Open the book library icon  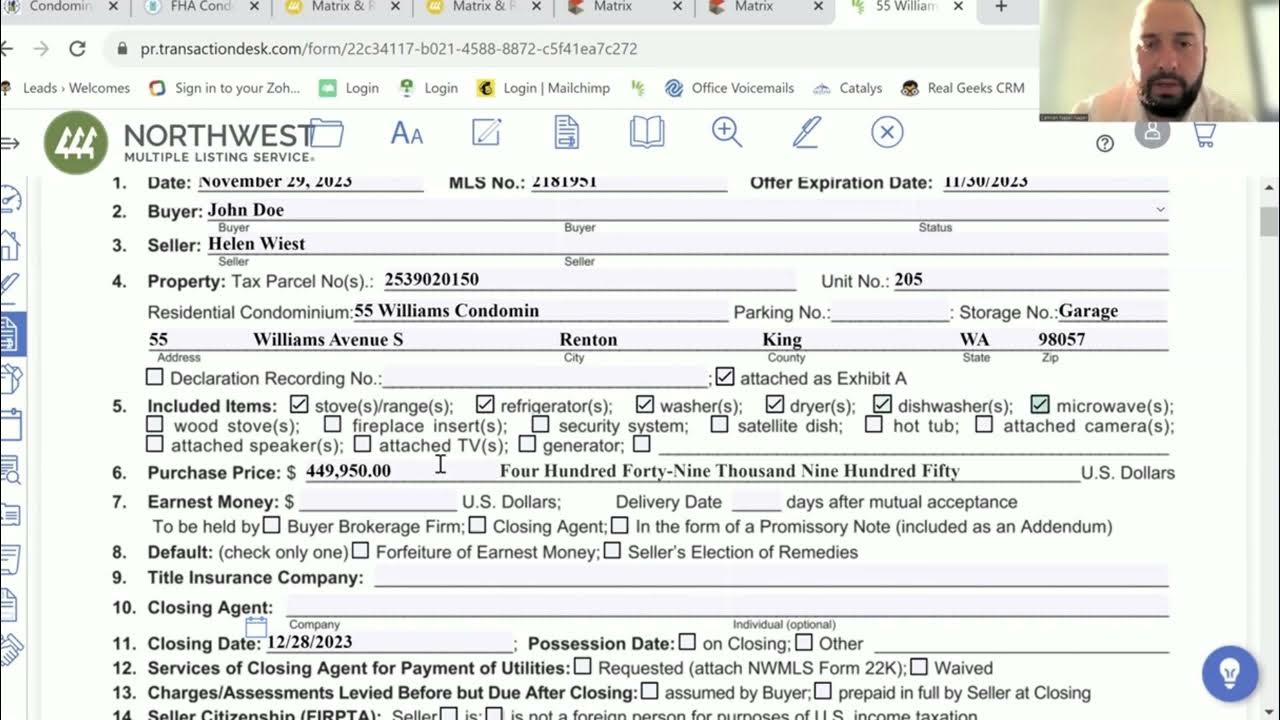pyautogui.click(x=647, y=132)
